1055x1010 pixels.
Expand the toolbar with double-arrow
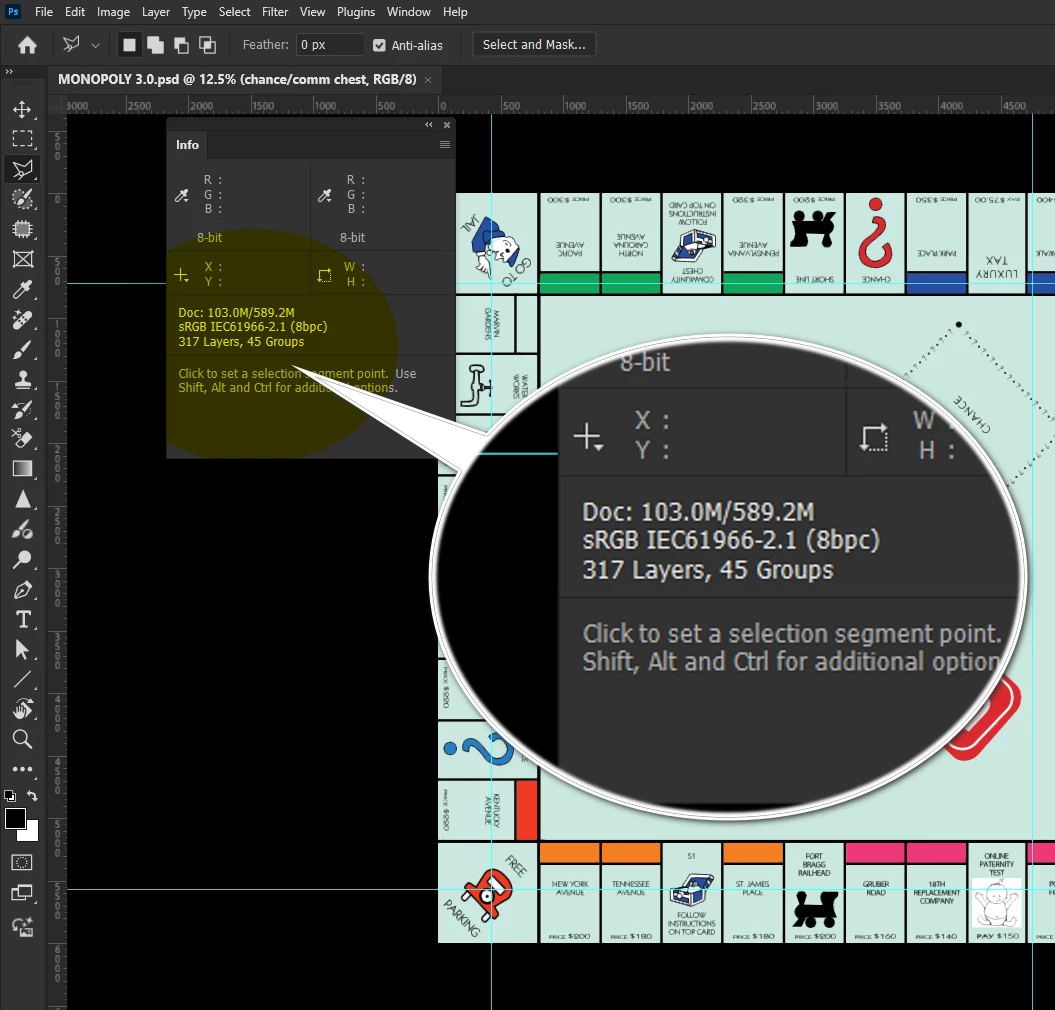click(9, 71)
